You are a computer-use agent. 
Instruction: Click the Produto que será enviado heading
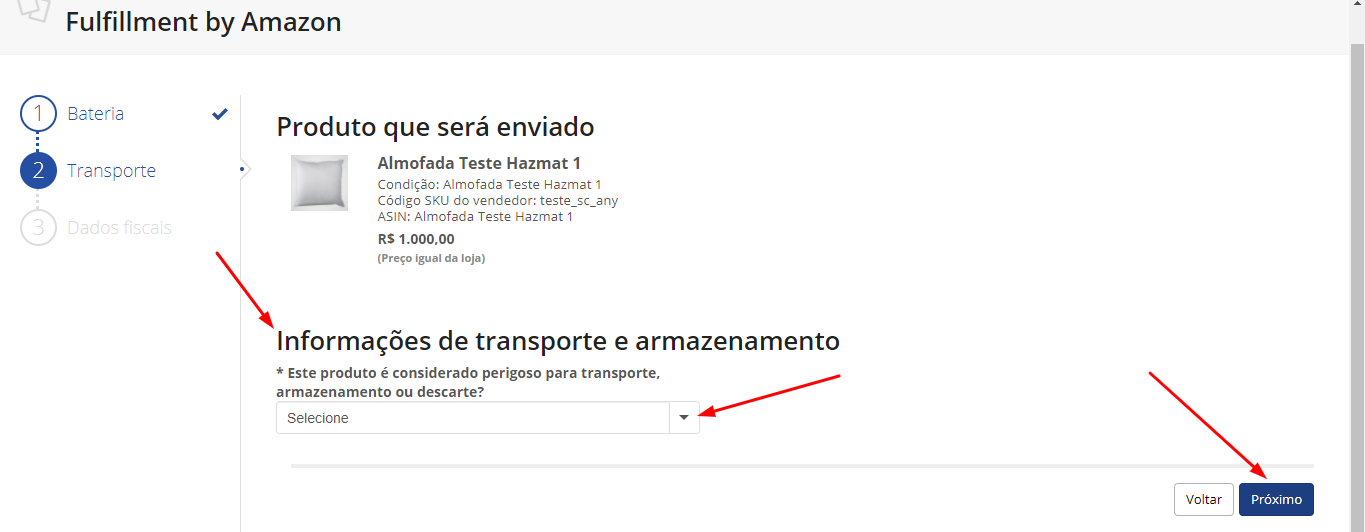[435, 127]
